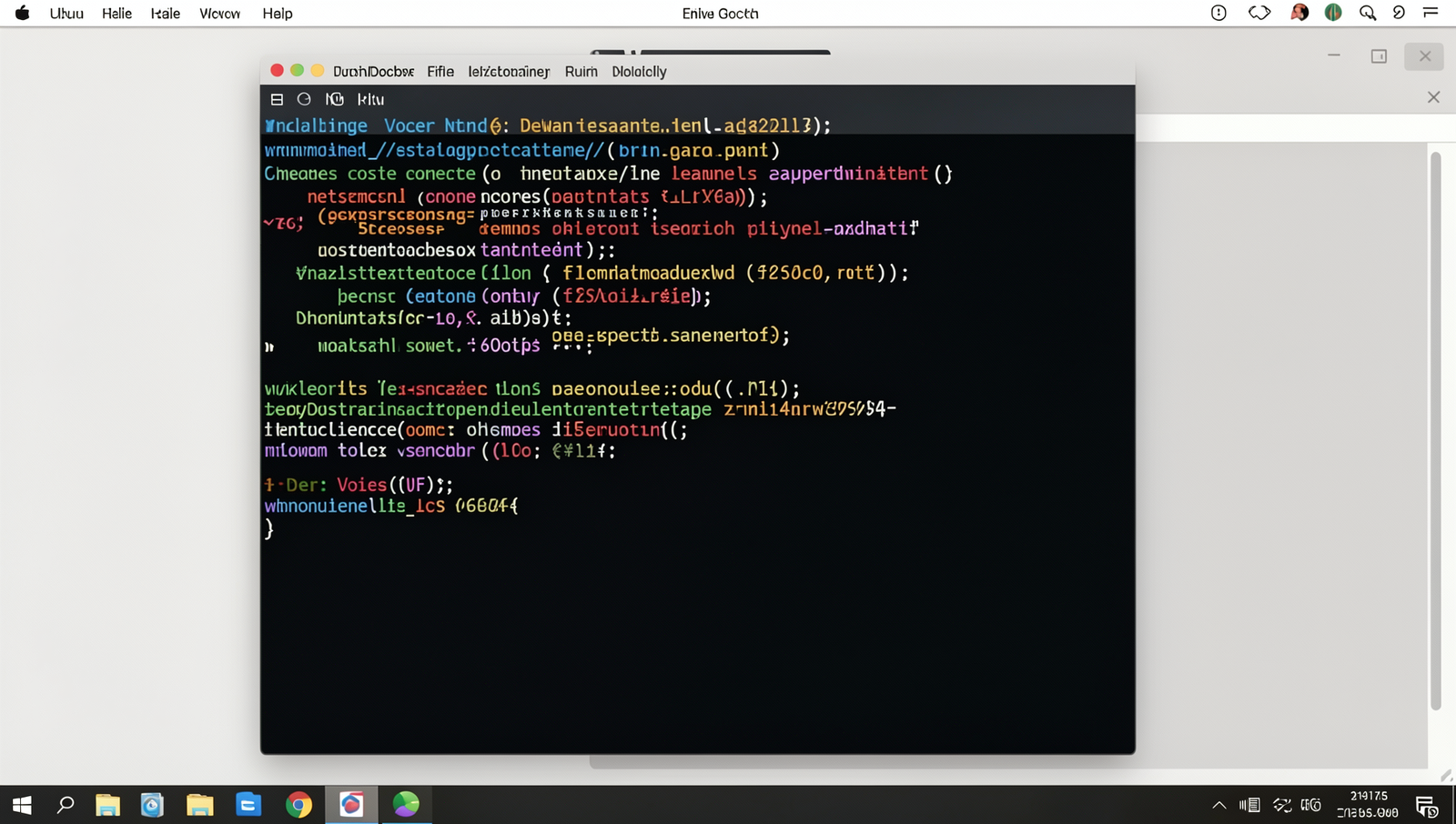Click the volume icon in system tray
This screenshot has width=1456, height=824.
coord(1311,805)
